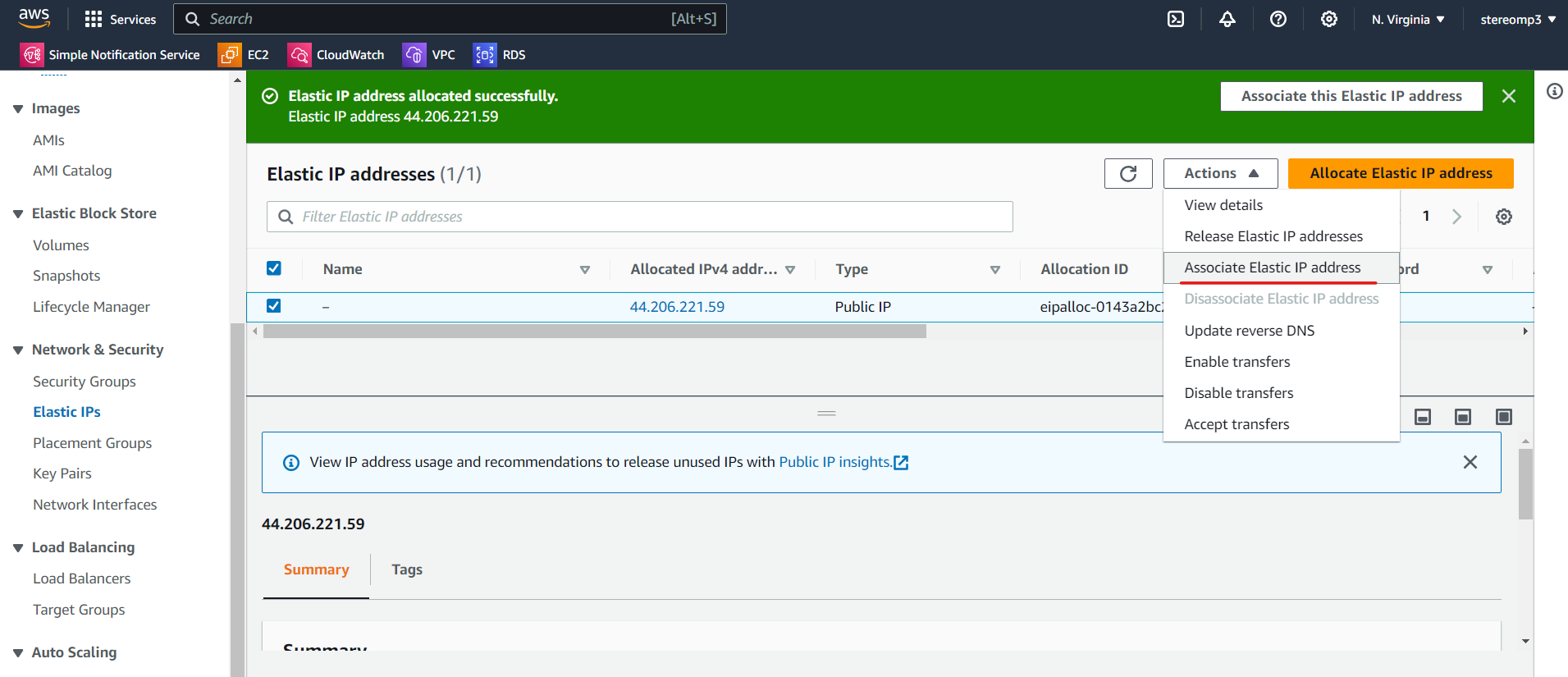This screenshot has height=677, width=1568.
Task: Open Security Groups in sidebar
Action: click(85, 382)
